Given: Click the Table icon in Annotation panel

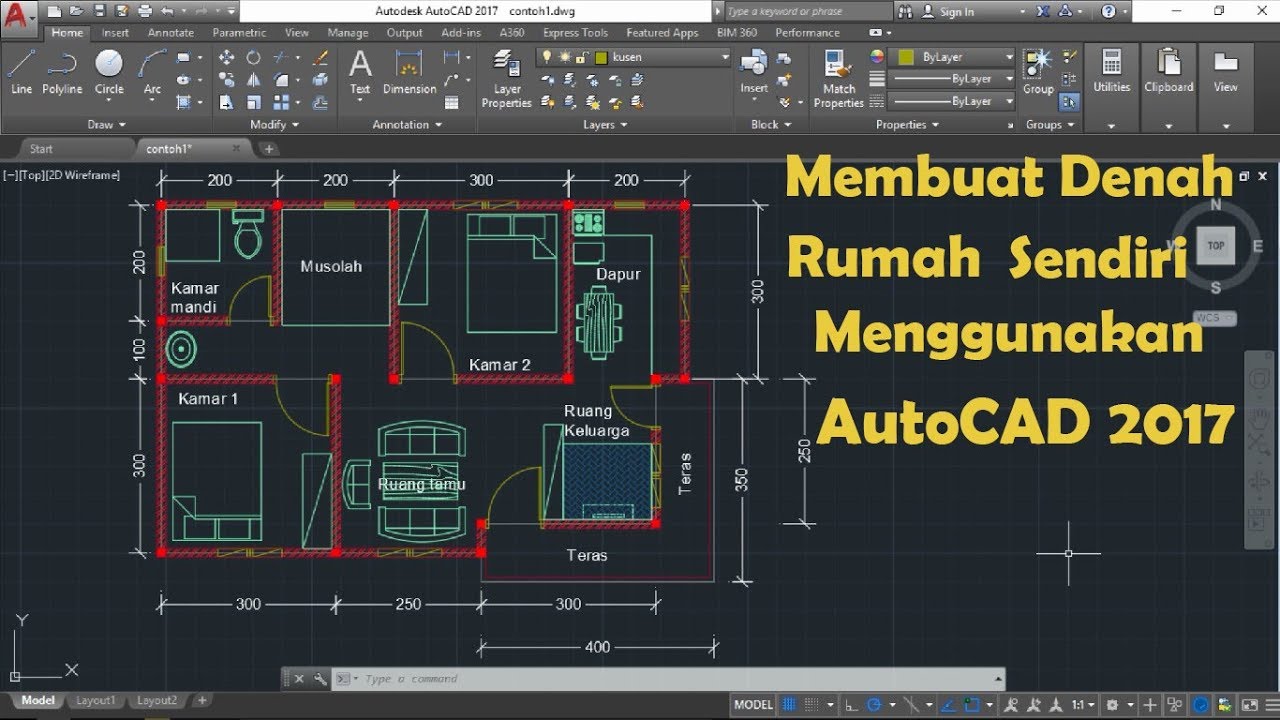Looking at the screenshot, I should (451, 102).
